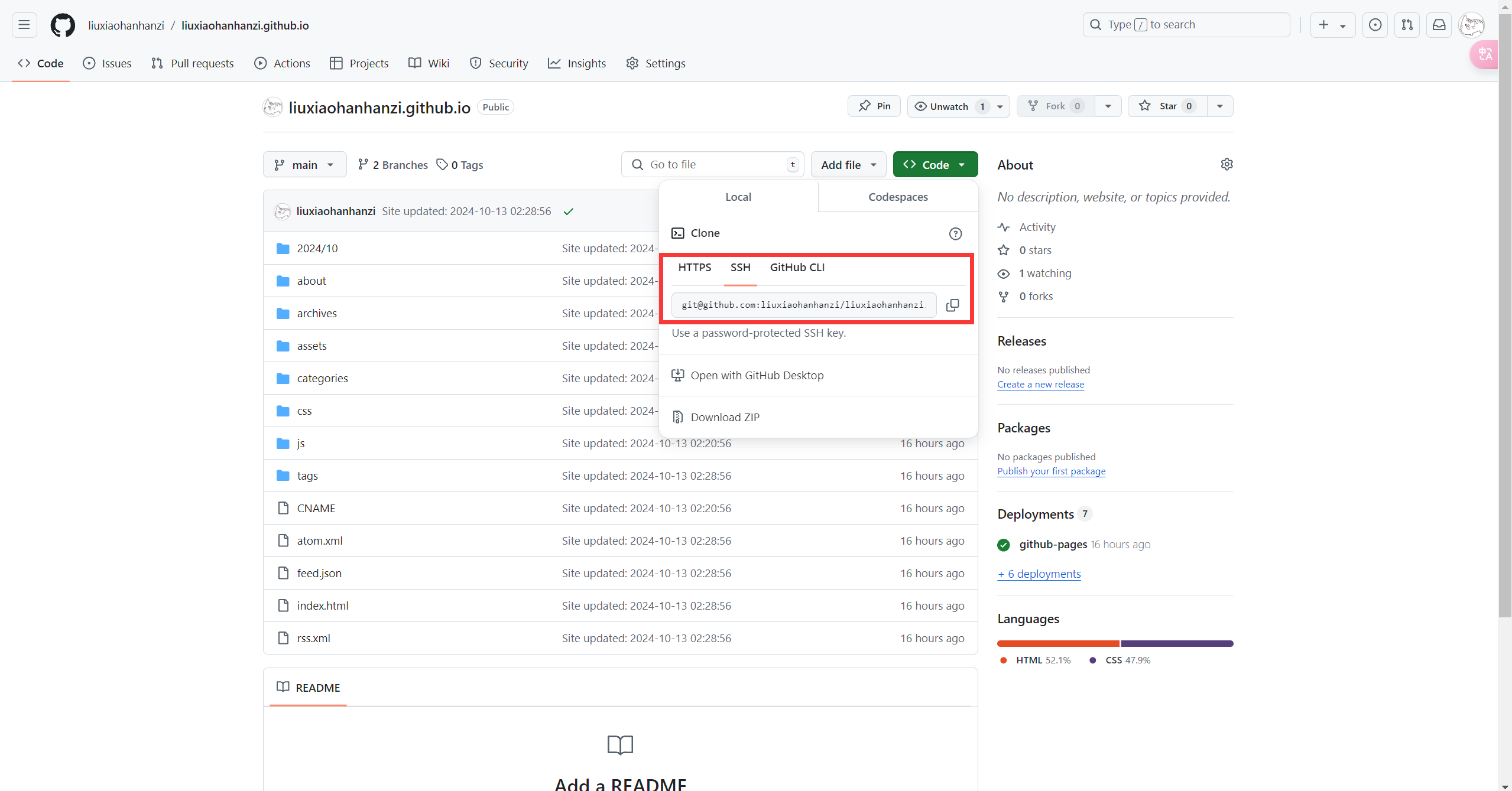Open the Add file dropdown

[x=848, y=165]
